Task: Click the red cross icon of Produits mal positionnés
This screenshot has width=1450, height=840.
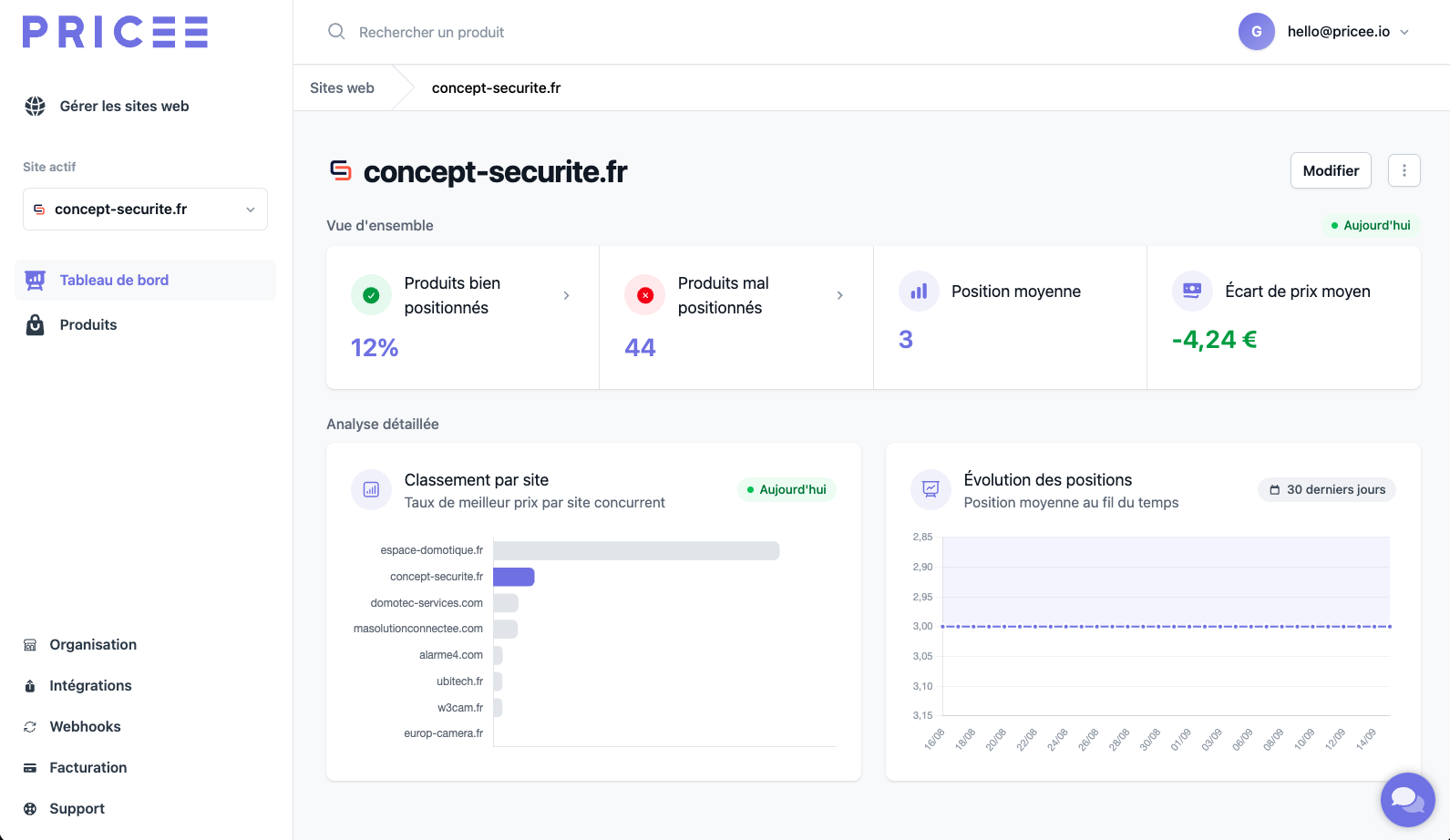Action: tap(645, 295)
